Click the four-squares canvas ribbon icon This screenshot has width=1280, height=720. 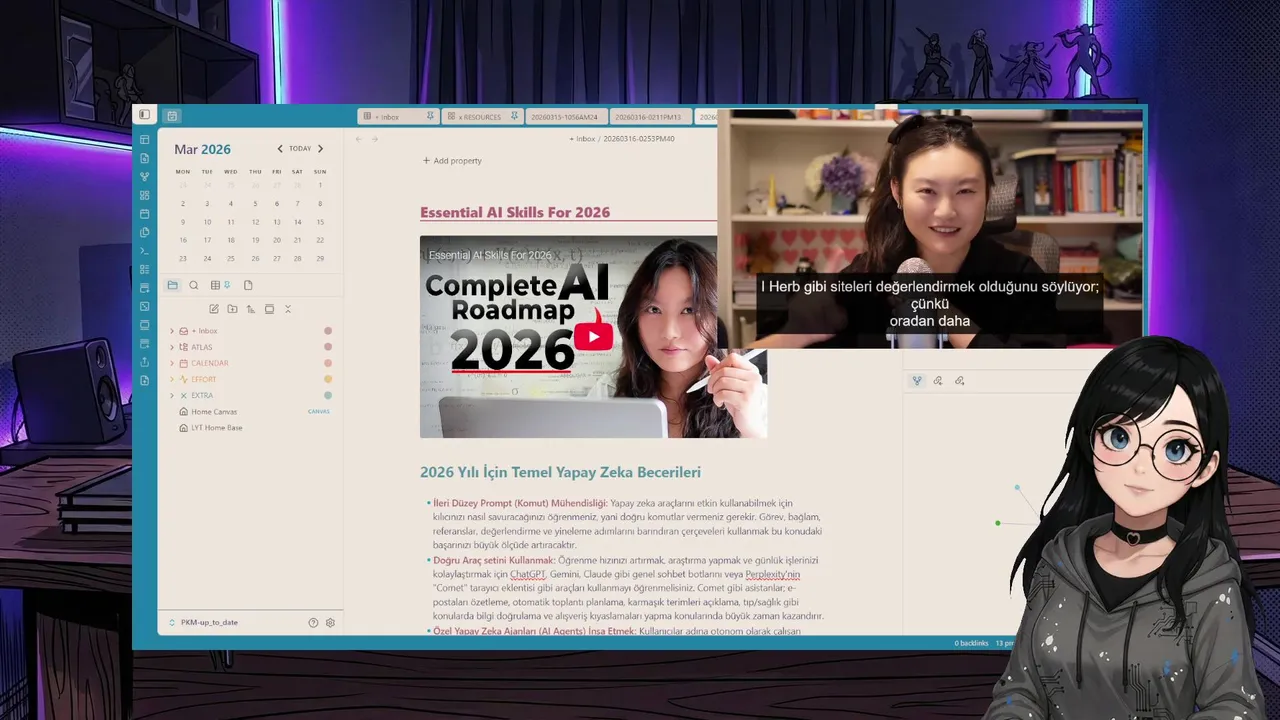coord(145,195)
